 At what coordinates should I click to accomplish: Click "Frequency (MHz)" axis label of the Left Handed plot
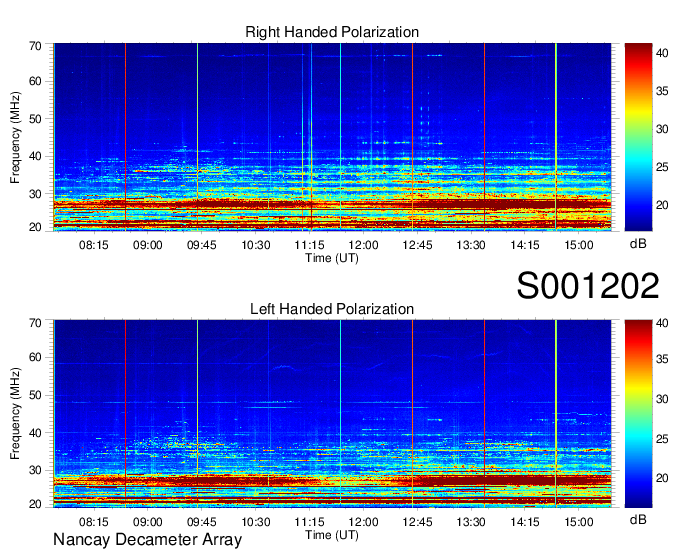pos(15,414)
